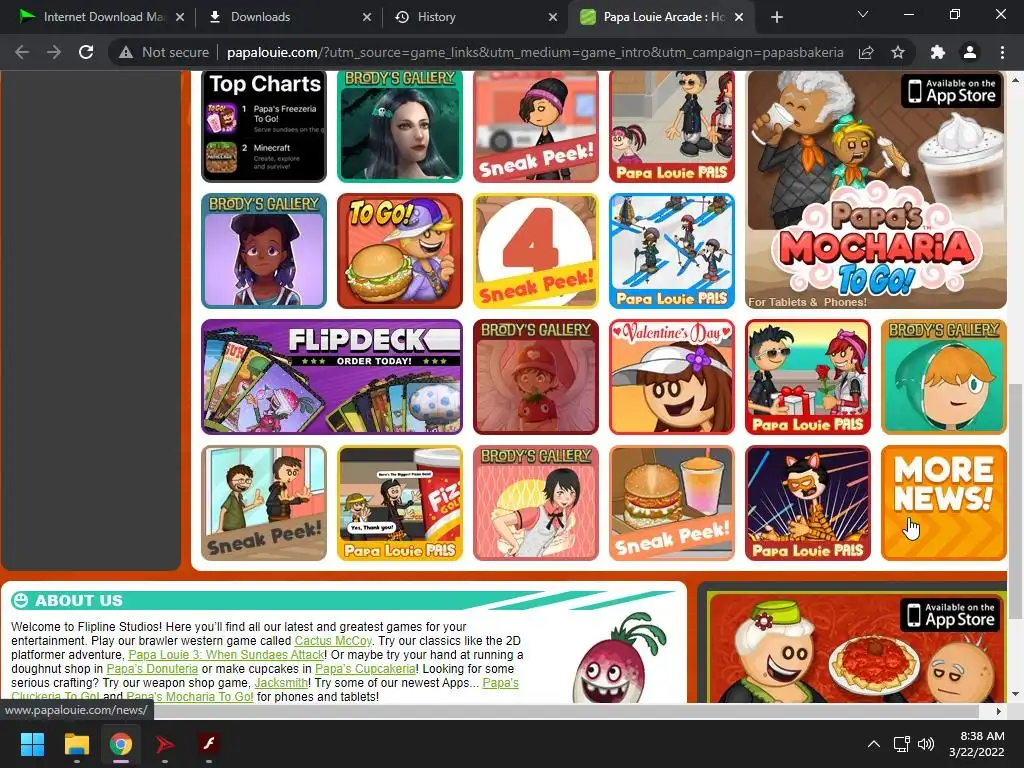Open the Fizzo cup Papa Louie Pals tile
The width and height of the screenshot is (1024, 768).
[400, 503]
